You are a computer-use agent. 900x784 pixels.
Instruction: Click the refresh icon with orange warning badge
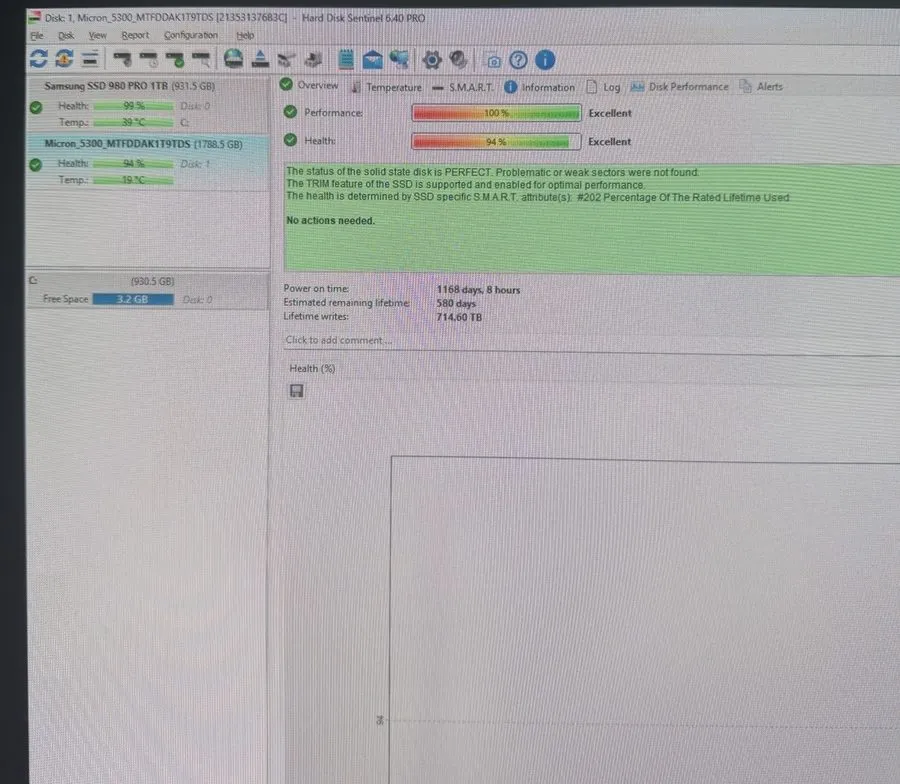click(64, 59)
